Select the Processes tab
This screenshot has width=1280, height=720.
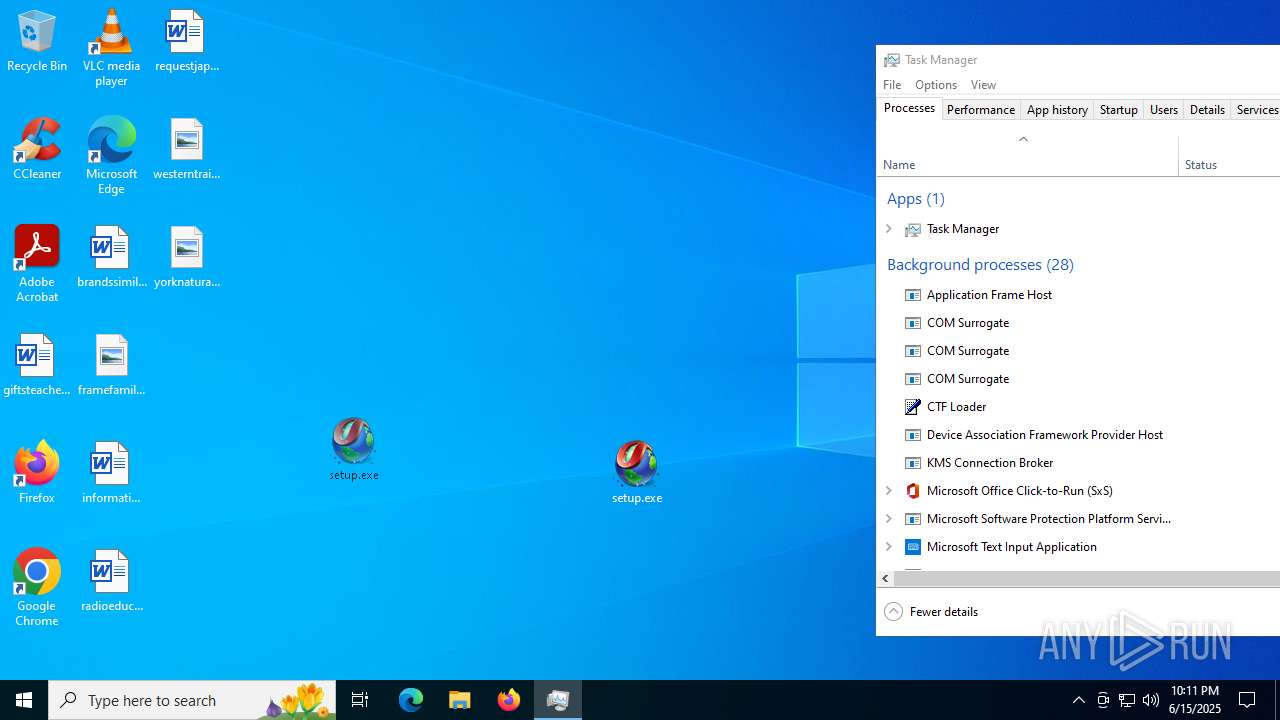tap(909, 108)
